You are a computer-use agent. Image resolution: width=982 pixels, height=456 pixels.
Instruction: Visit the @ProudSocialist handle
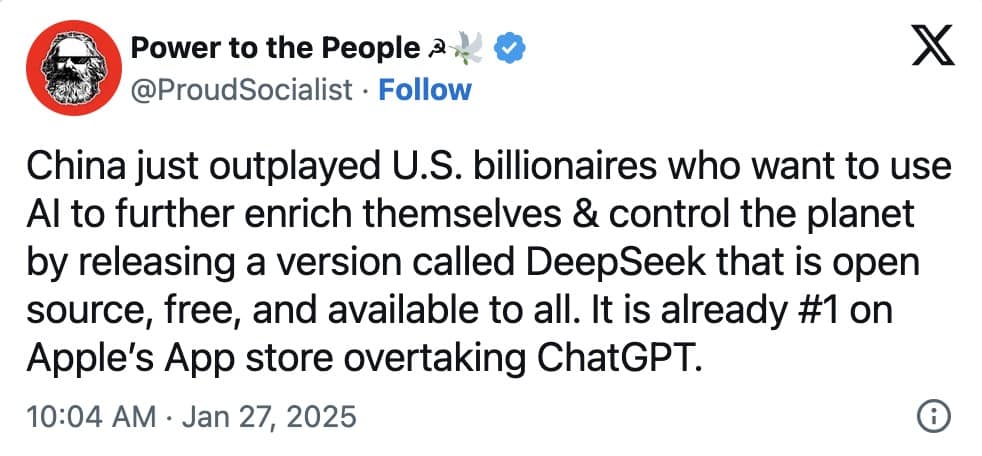tap(242, 90)
